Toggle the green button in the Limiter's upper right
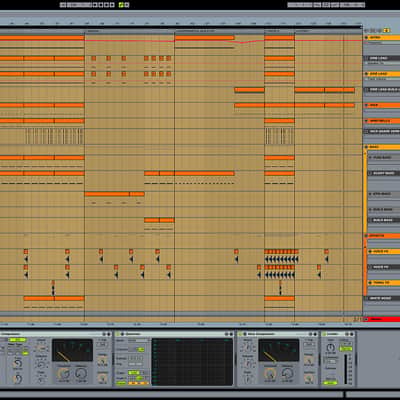The image size is (400, 400). coord(346,349)
